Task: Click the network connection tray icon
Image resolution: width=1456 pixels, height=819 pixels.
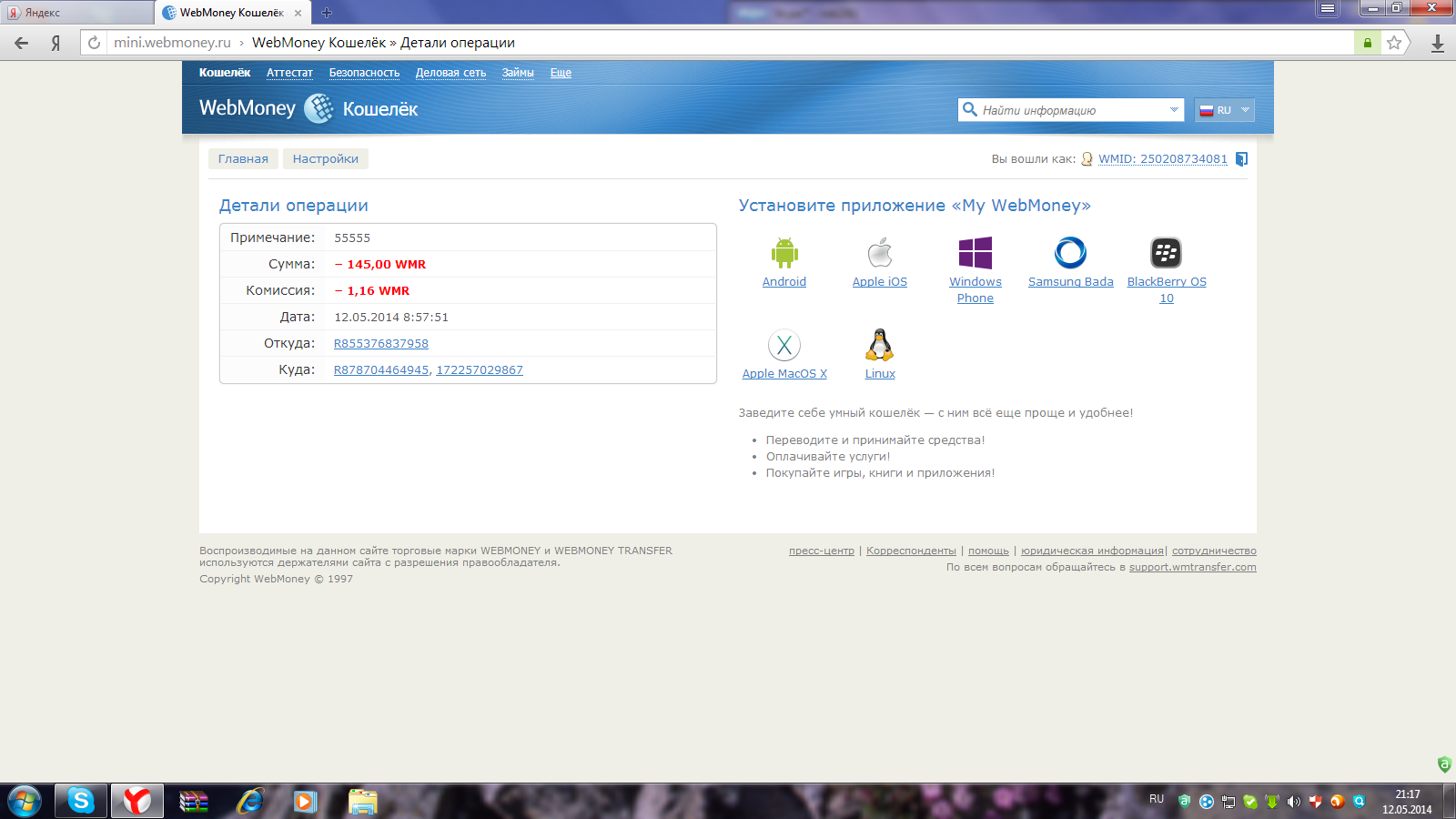Action: pyautogui.click(x=1228, y=802)
